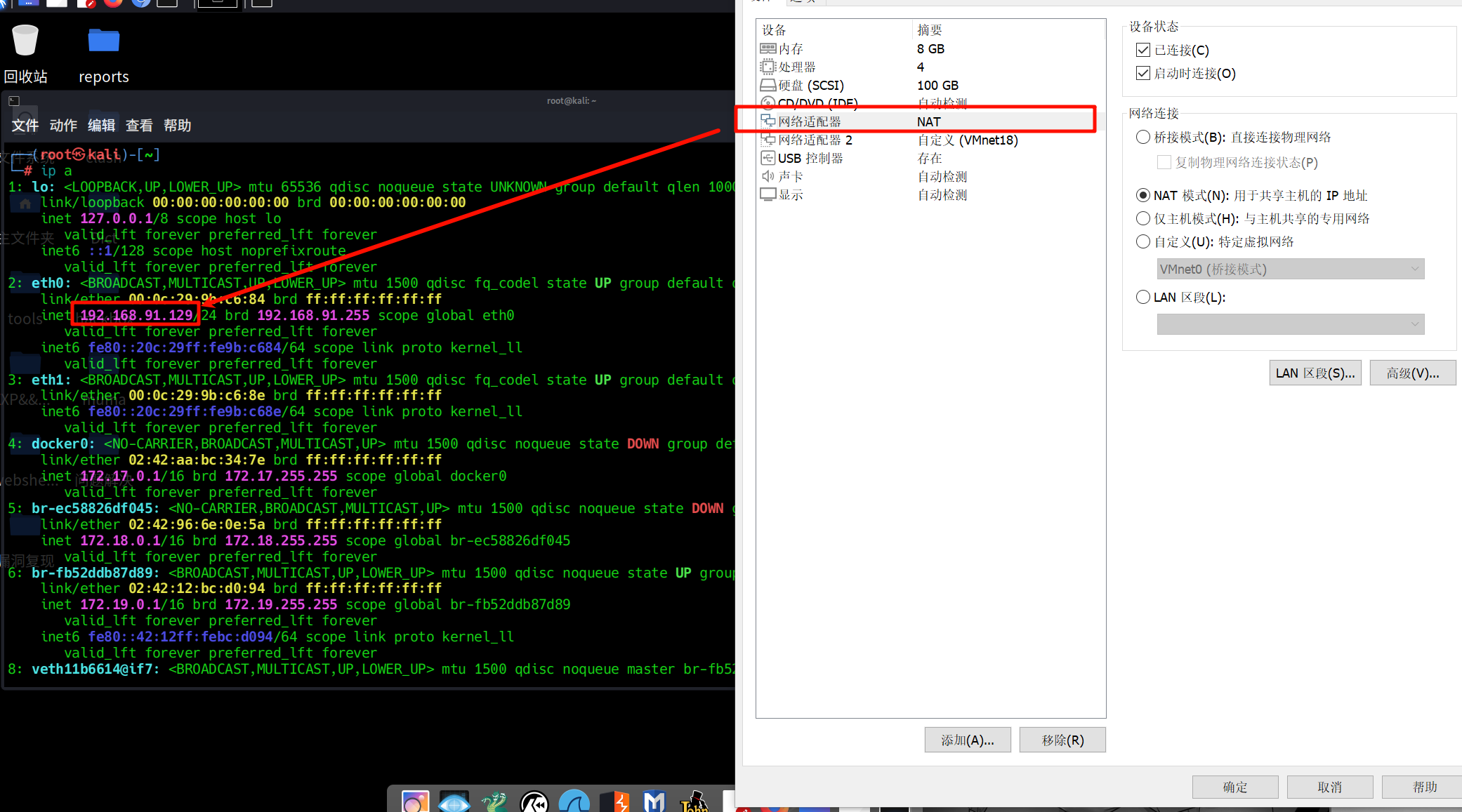Open Wireshark shark-fin icon in dock
Image resolution: width=1462 pixels, height=812 pixels.
pos(574,801)
